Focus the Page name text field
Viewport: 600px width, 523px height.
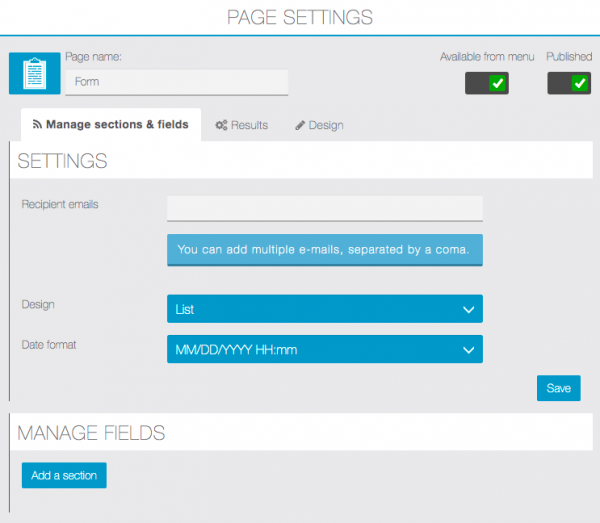[176, 82]
